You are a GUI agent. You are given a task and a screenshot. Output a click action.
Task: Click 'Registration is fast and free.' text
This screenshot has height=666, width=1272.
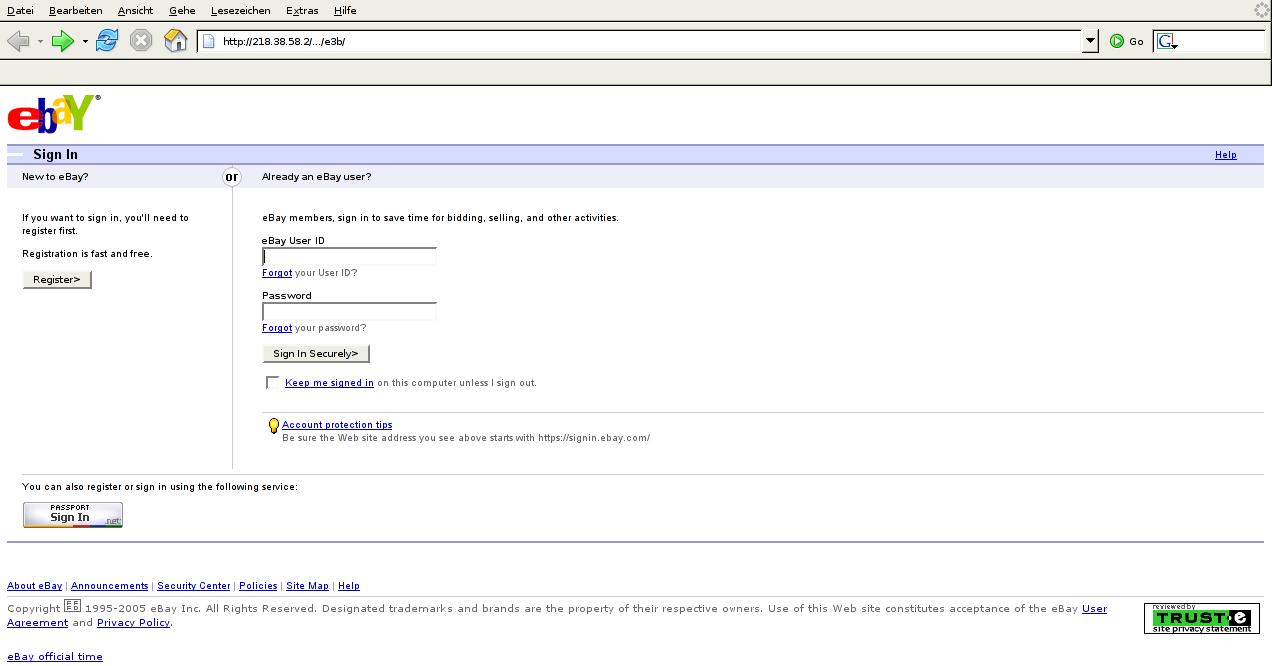pos(87,254)
